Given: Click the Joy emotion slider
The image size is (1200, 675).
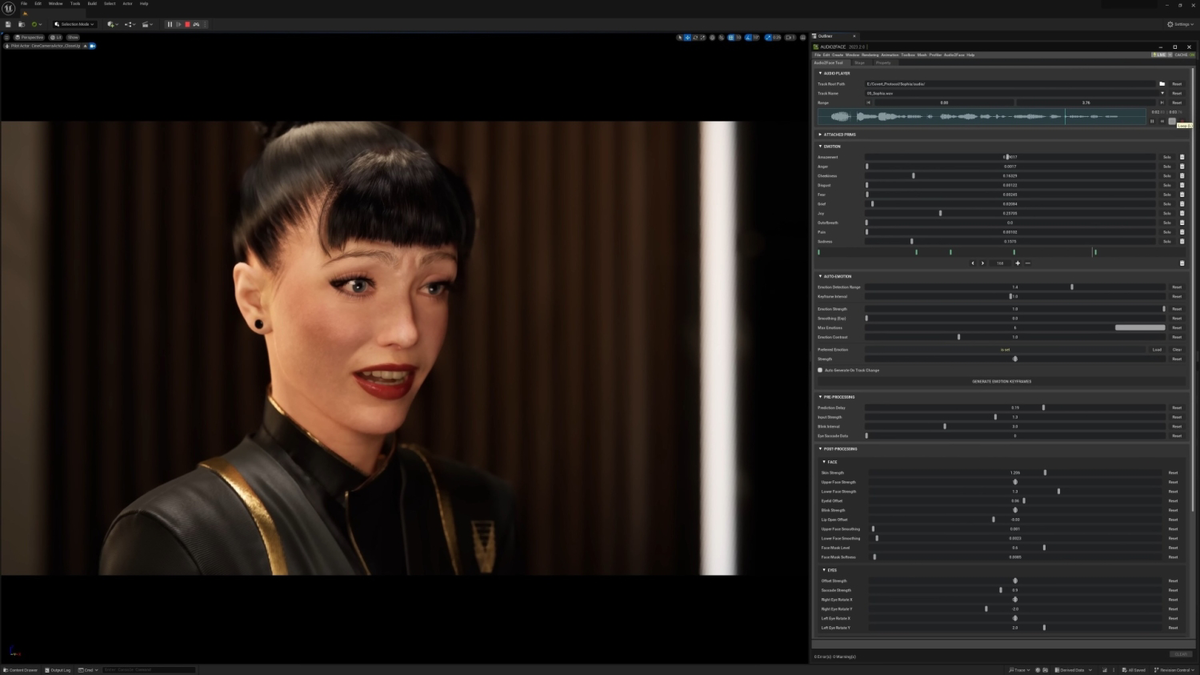Looking at the screenshot, I should click(1010, 213).
